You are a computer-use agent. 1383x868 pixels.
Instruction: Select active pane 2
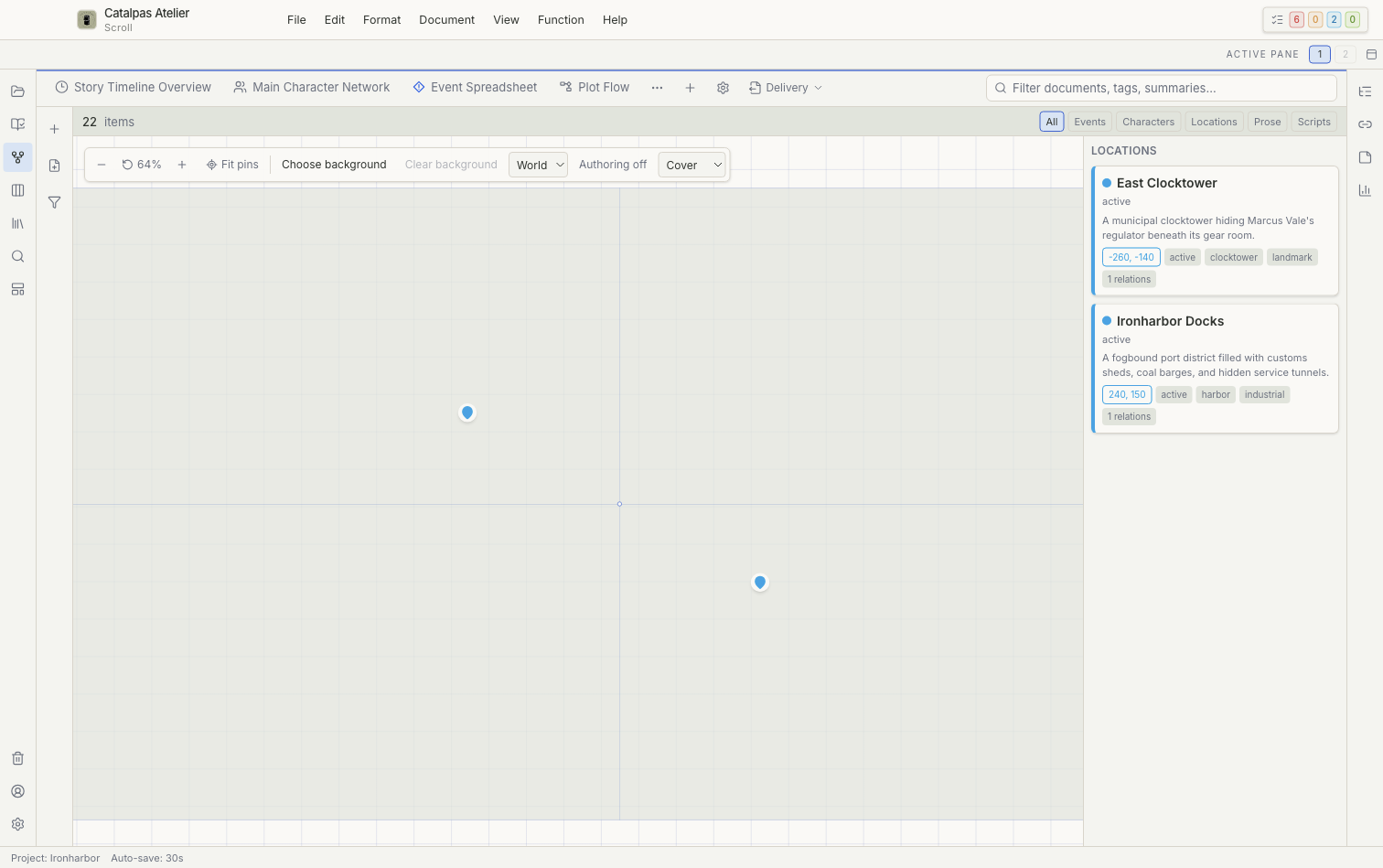click(1345, 54)
